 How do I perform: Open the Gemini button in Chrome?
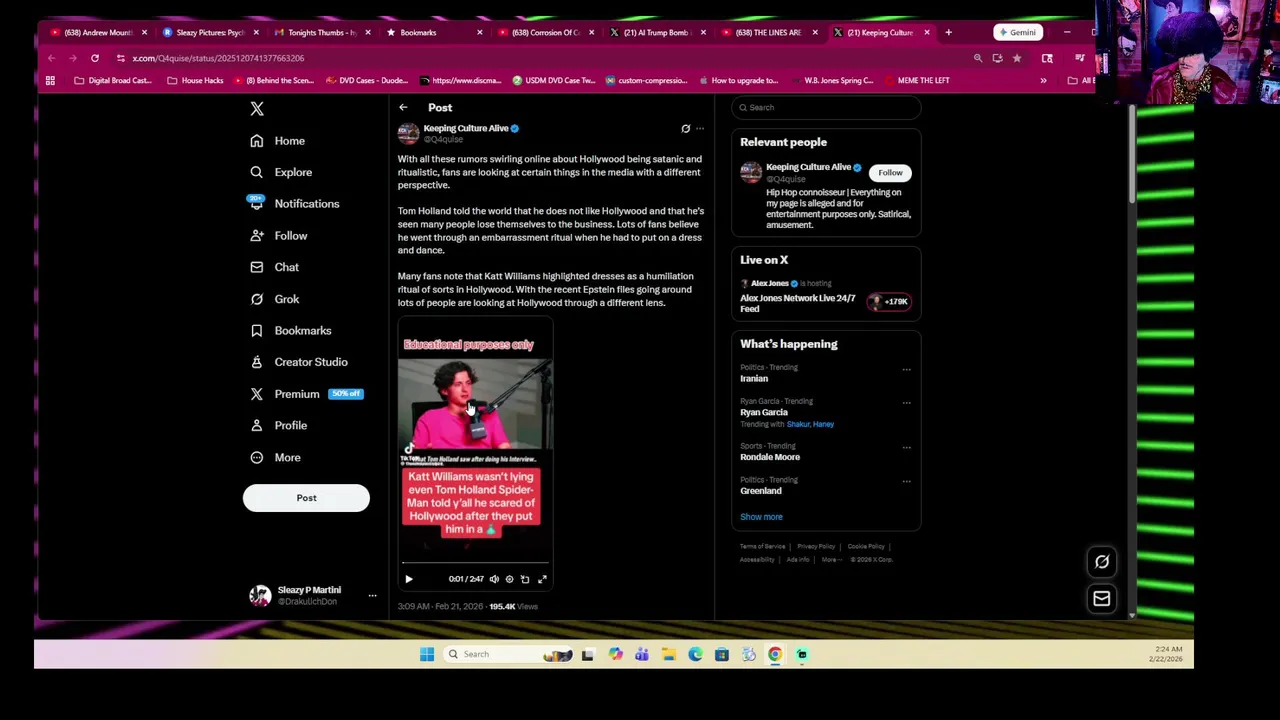pos(1017,32)
